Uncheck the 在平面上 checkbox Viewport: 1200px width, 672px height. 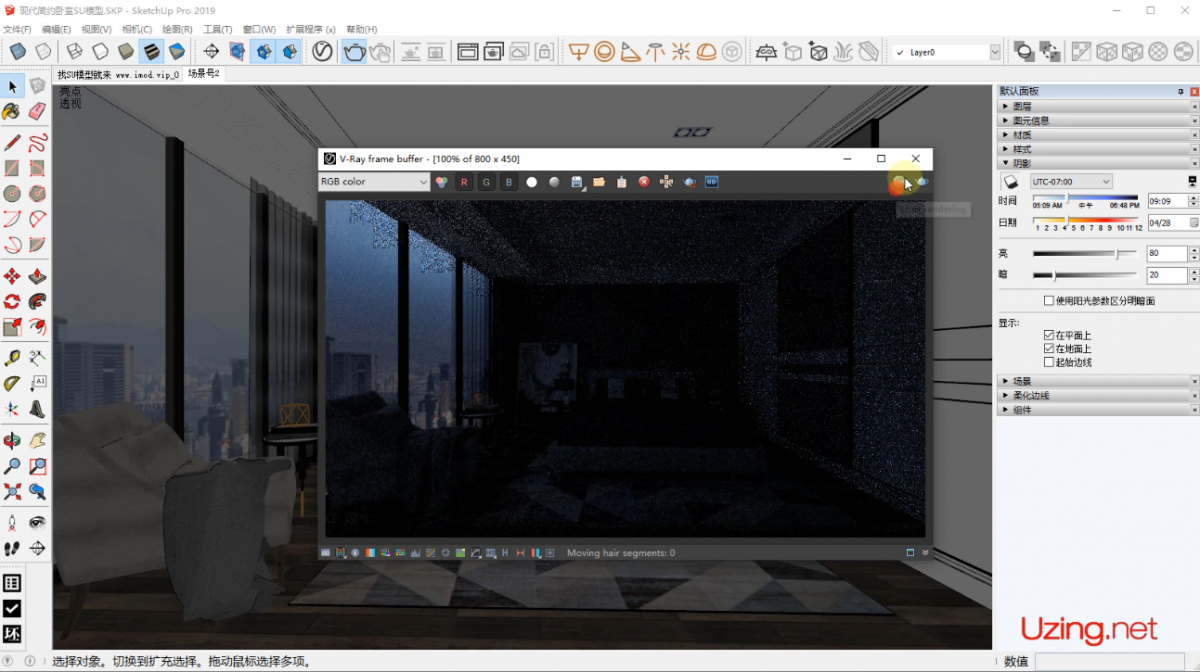[1048, 335]
